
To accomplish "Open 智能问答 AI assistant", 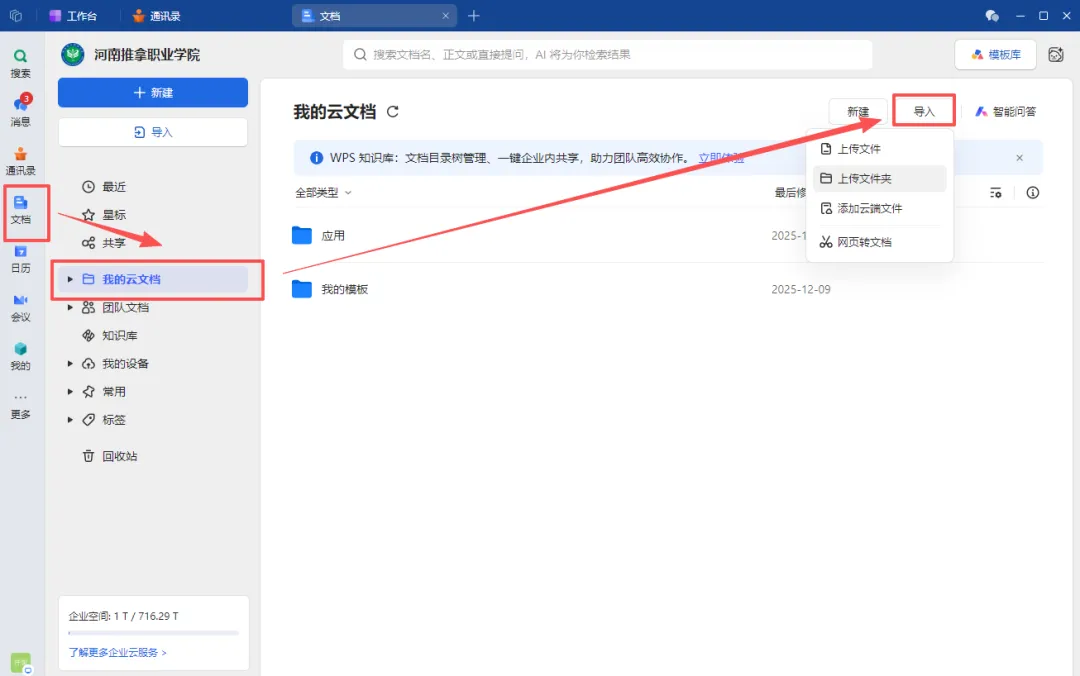I will (x=1005, y=112).
